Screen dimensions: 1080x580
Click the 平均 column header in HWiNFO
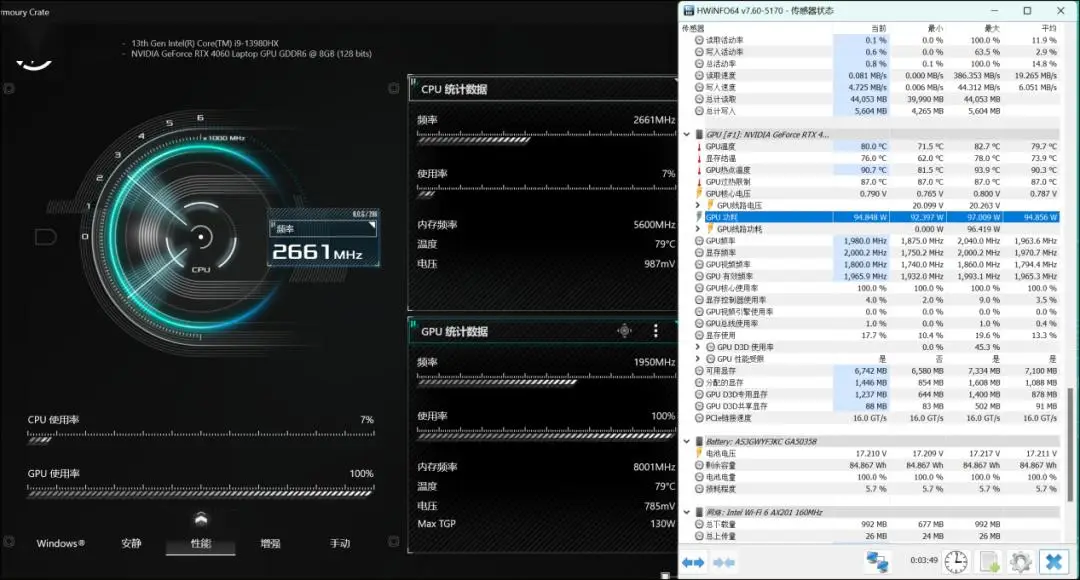pos(1048,28)
